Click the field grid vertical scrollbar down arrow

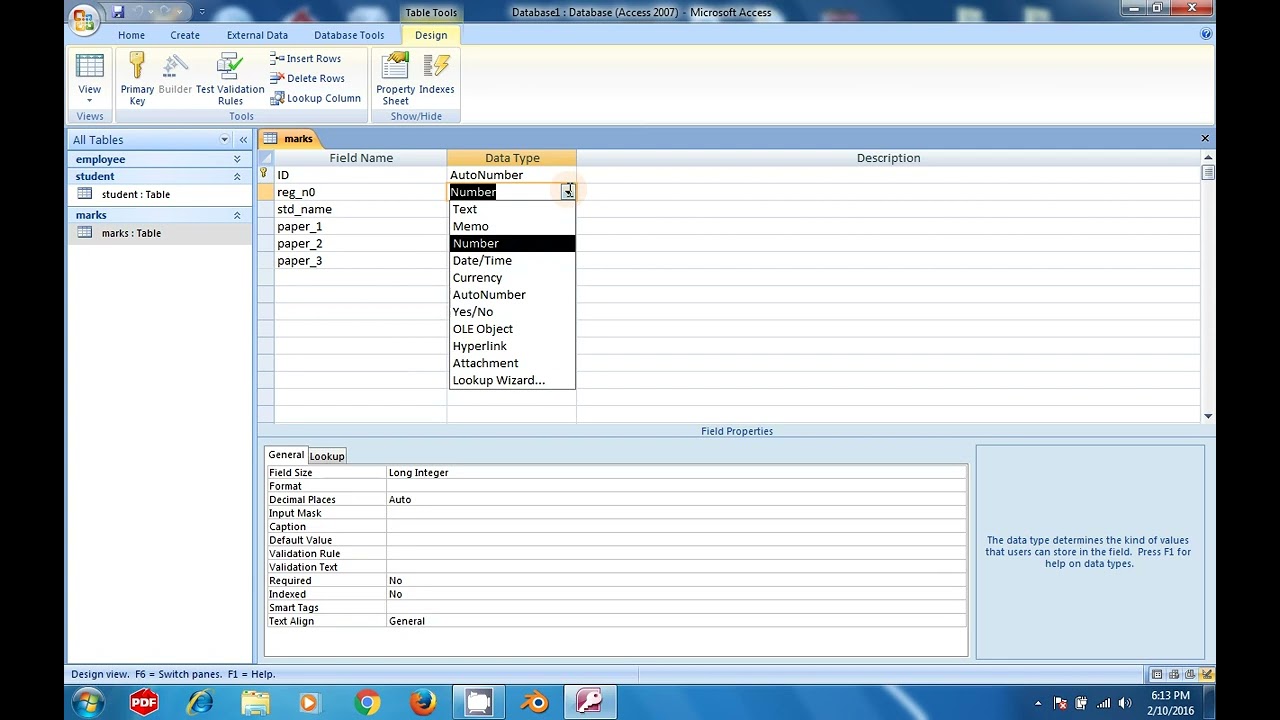(x=1208, y=416)
